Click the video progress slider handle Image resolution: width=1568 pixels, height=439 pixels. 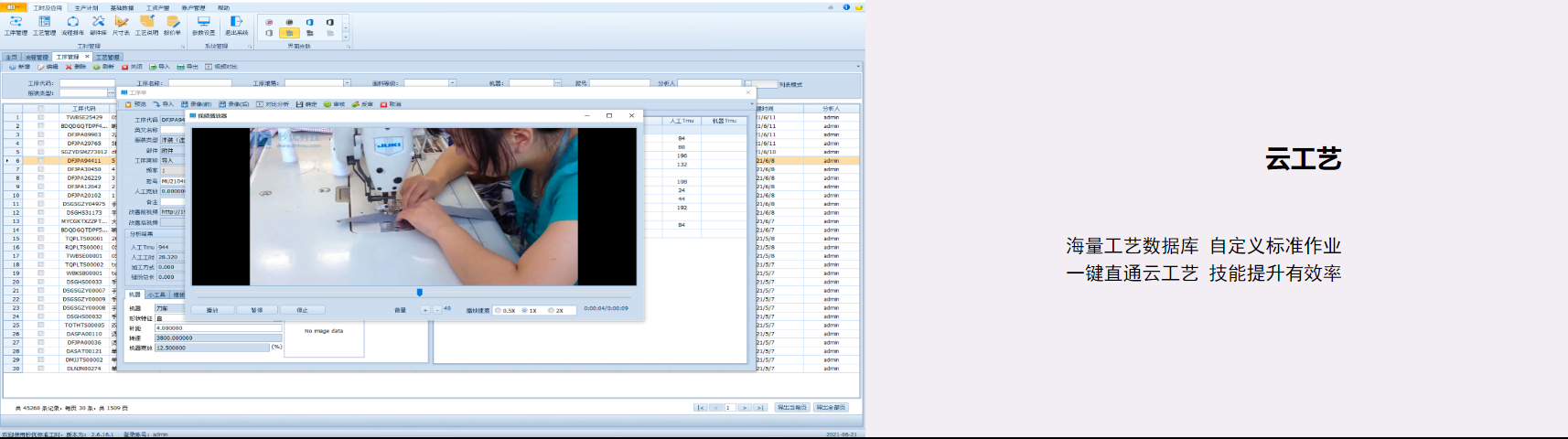419,293
